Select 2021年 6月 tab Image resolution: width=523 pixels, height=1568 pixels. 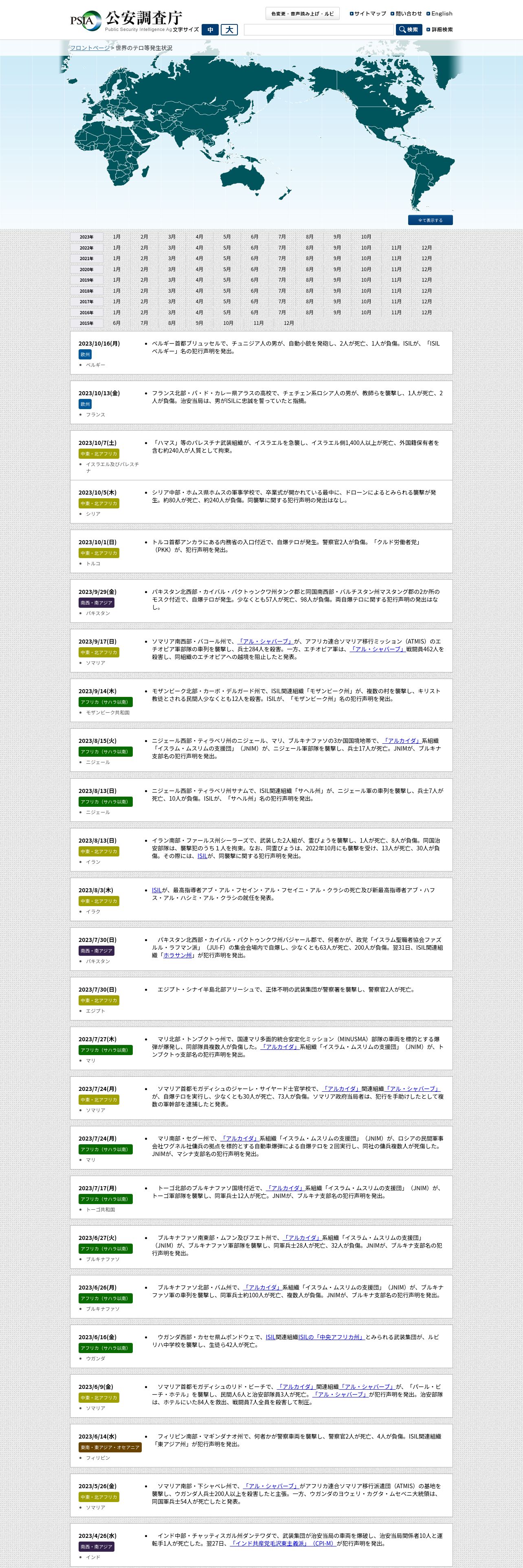click(255, 259)
